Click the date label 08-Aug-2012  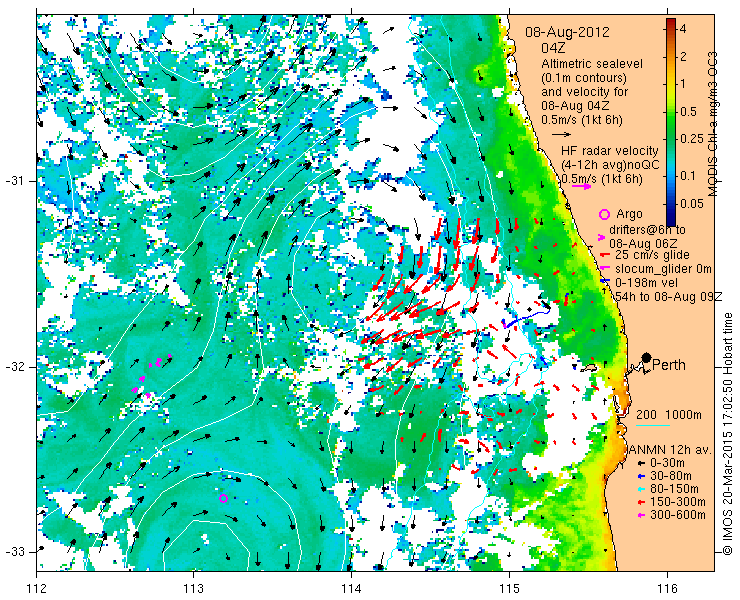[568, 32]
